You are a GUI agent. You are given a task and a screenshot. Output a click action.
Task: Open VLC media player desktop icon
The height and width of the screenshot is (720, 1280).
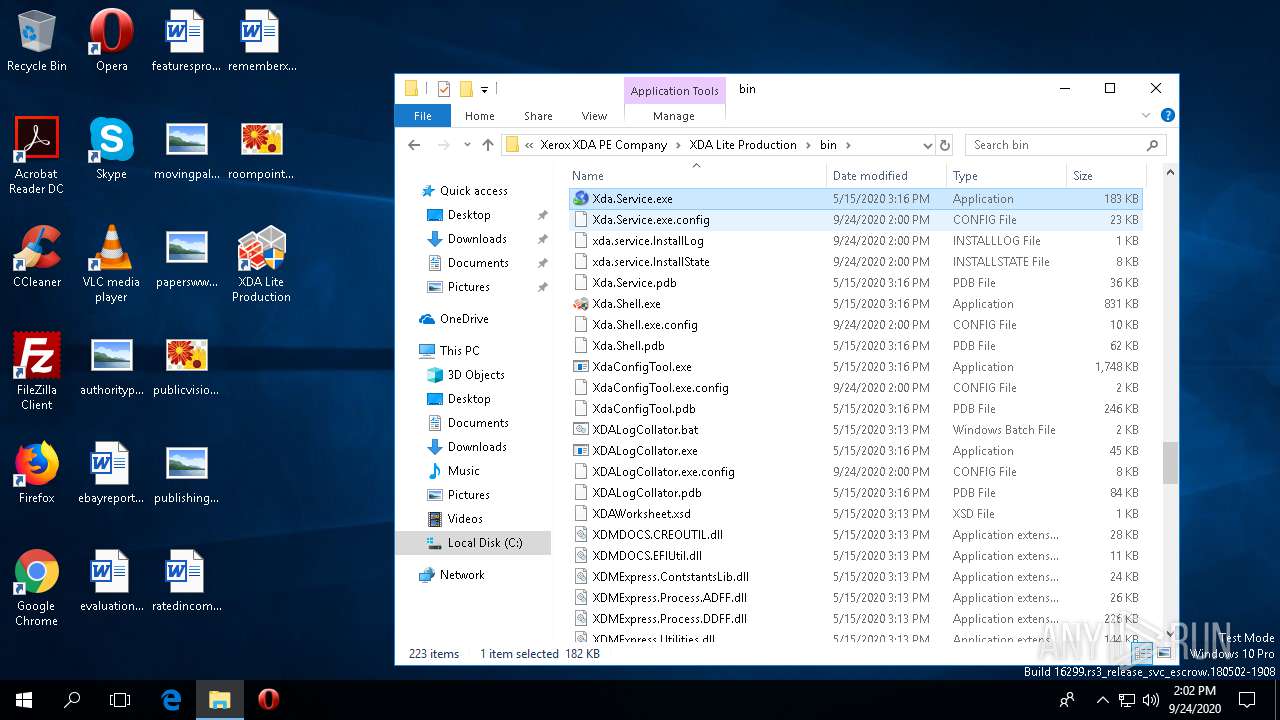pos(111,263)
